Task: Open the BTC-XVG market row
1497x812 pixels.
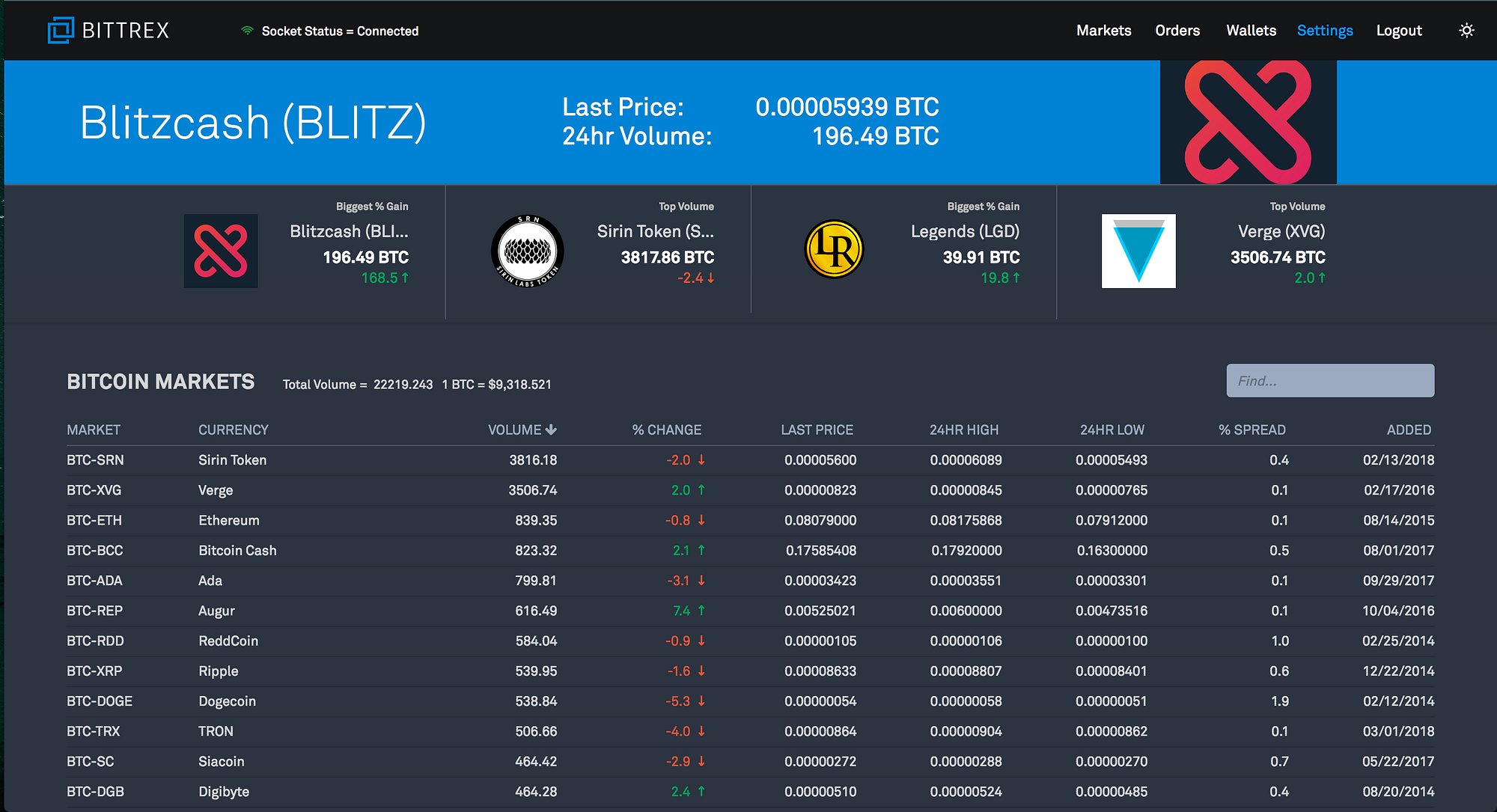Action: pyautogui.click(x=751, y=490)
